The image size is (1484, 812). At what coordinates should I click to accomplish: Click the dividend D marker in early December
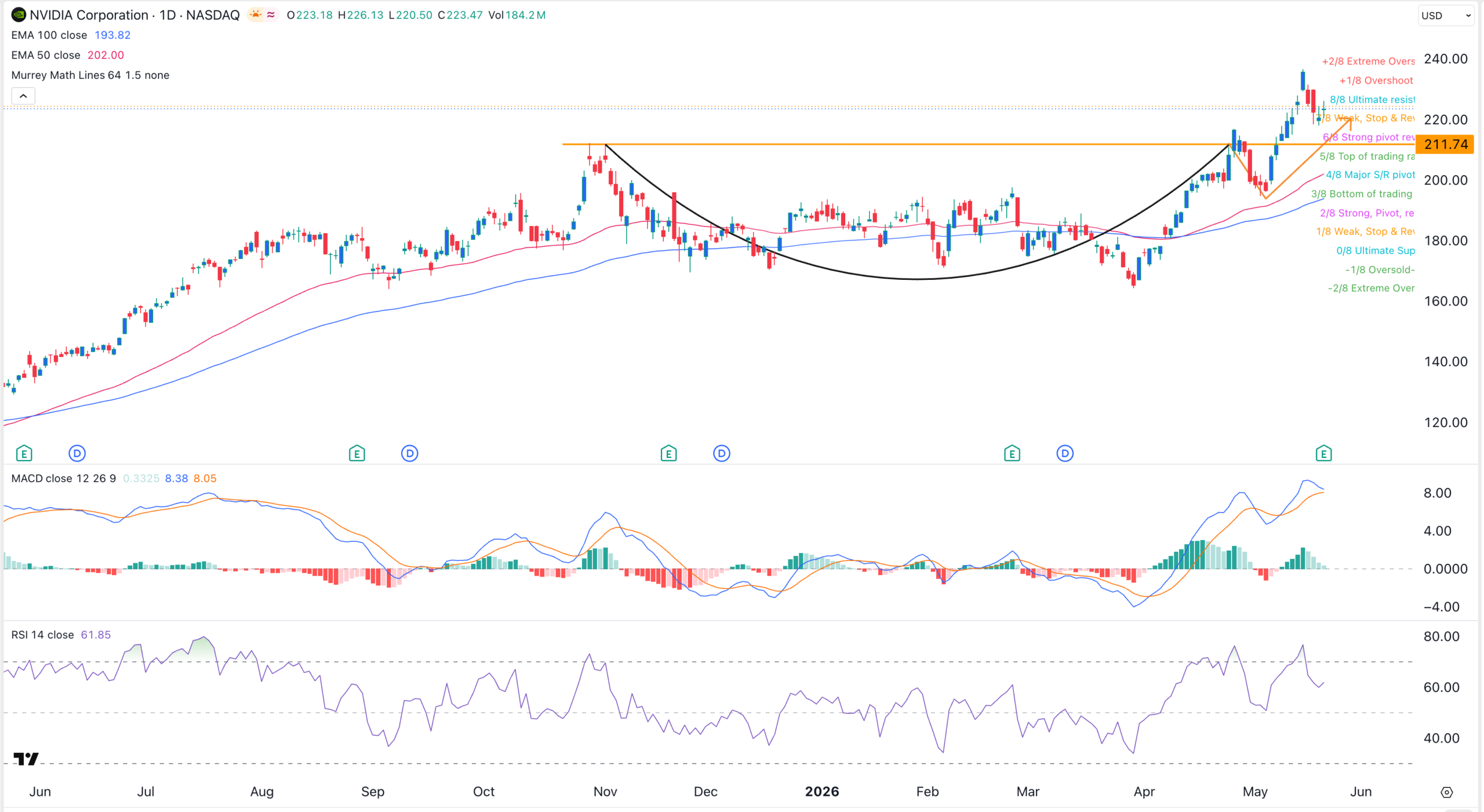(722, 453)
